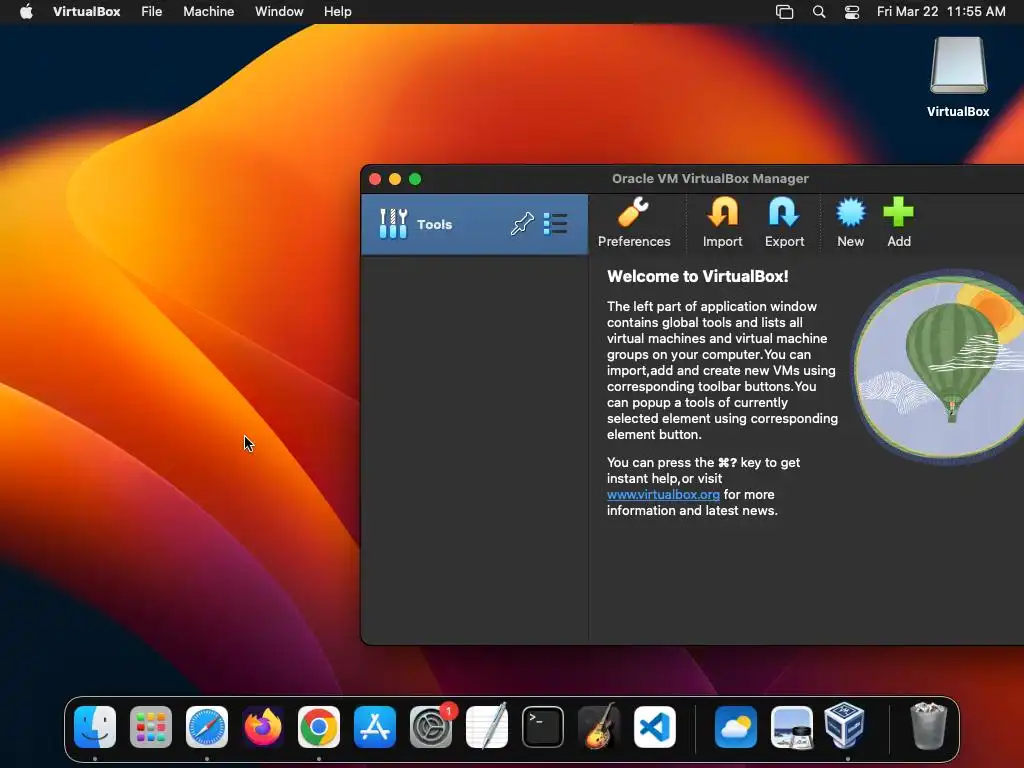Open Launchpad from the Dock
Viewport: 1024px width, 768px height.
(x=151, y=727)
